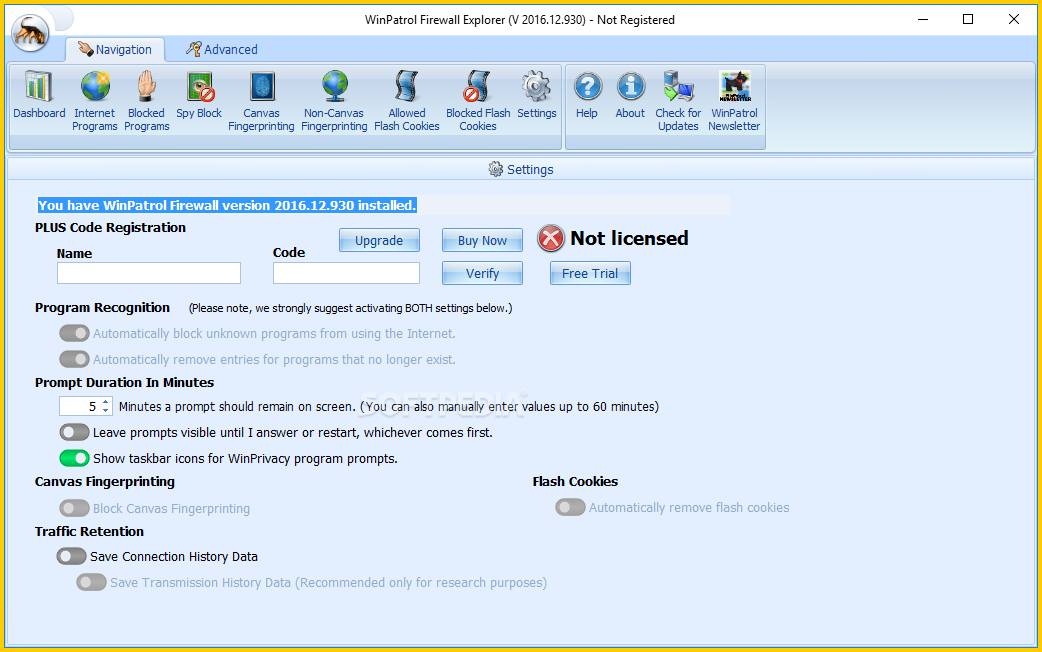Click the Verify button
This screenshot has width=1042, height=652.
point(482,273)
